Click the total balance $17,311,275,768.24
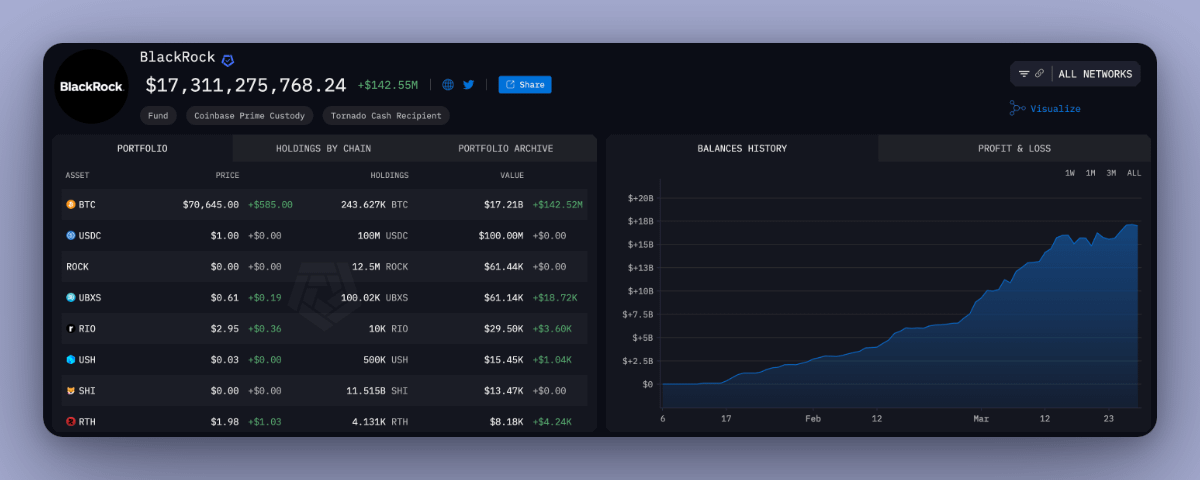 pyautogui.click(x=246, y=86)
